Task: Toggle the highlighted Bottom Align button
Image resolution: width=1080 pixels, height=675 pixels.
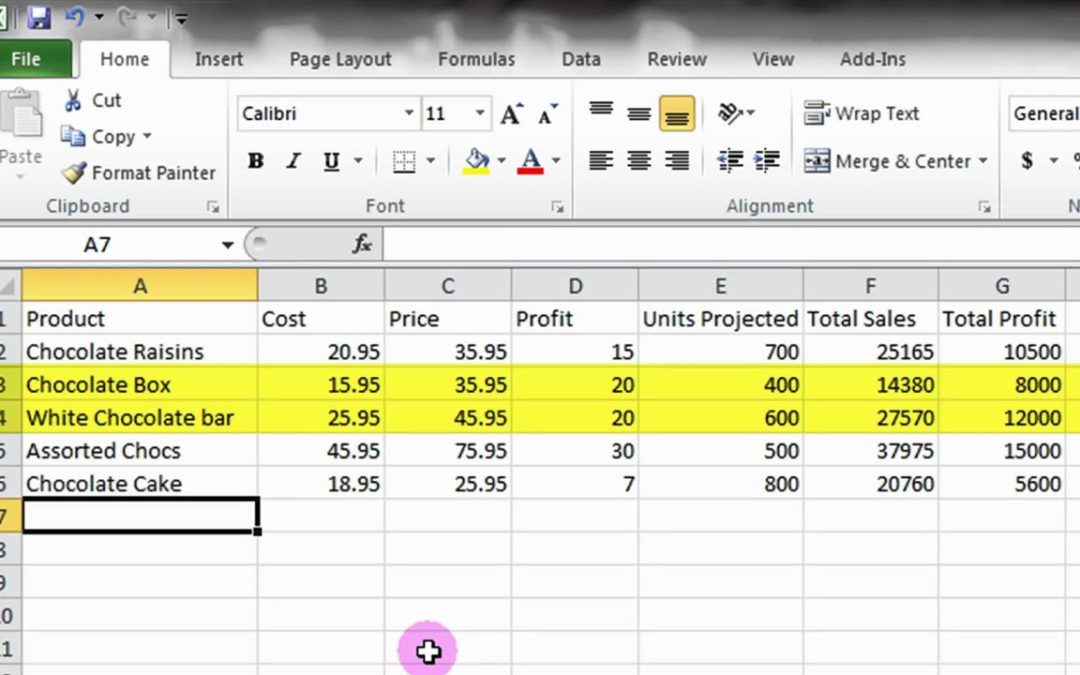Action: [677, 113]
